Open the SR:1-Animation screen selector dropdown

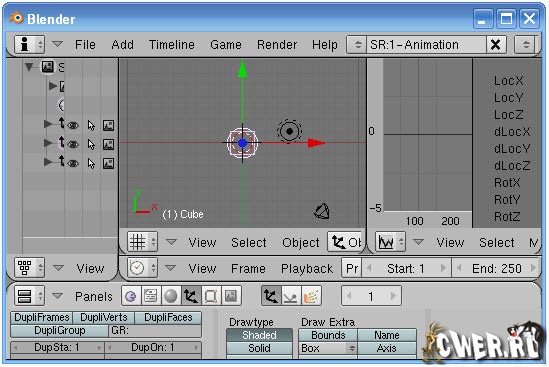tap(357, 44)
